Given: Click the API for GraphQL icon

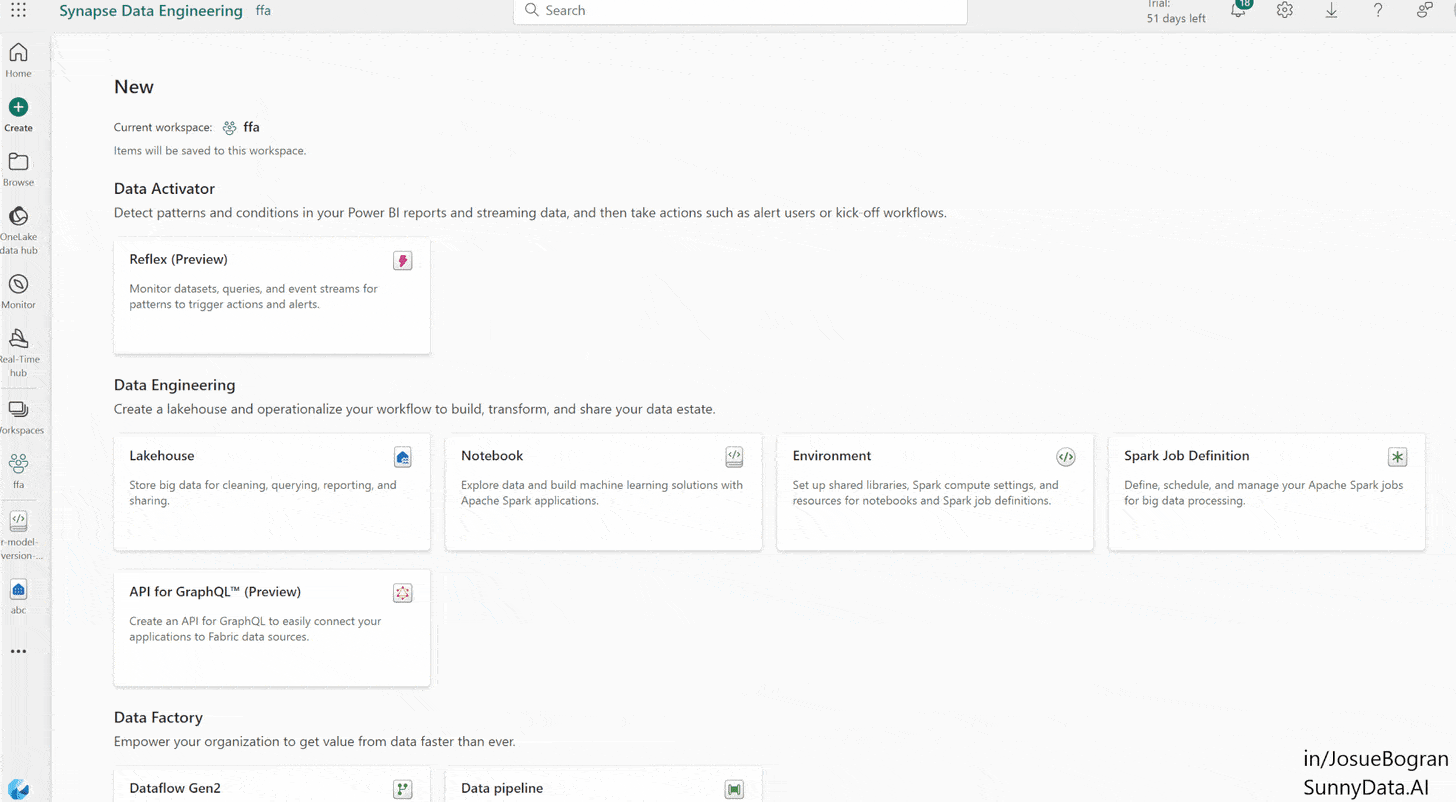Looking at the screenshot, I should (x=403, y=593).
